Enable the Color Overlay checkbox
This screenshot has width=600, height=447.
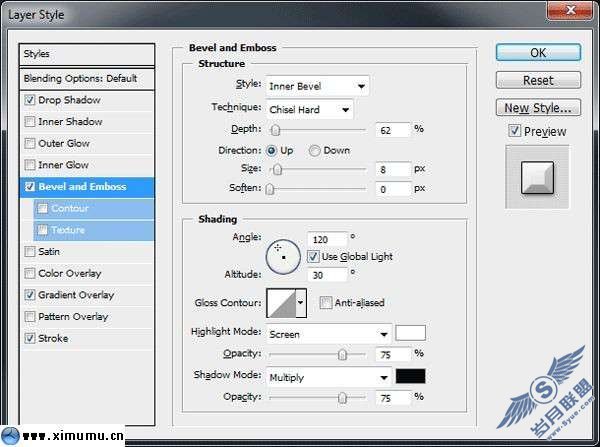tap(29, 273)
